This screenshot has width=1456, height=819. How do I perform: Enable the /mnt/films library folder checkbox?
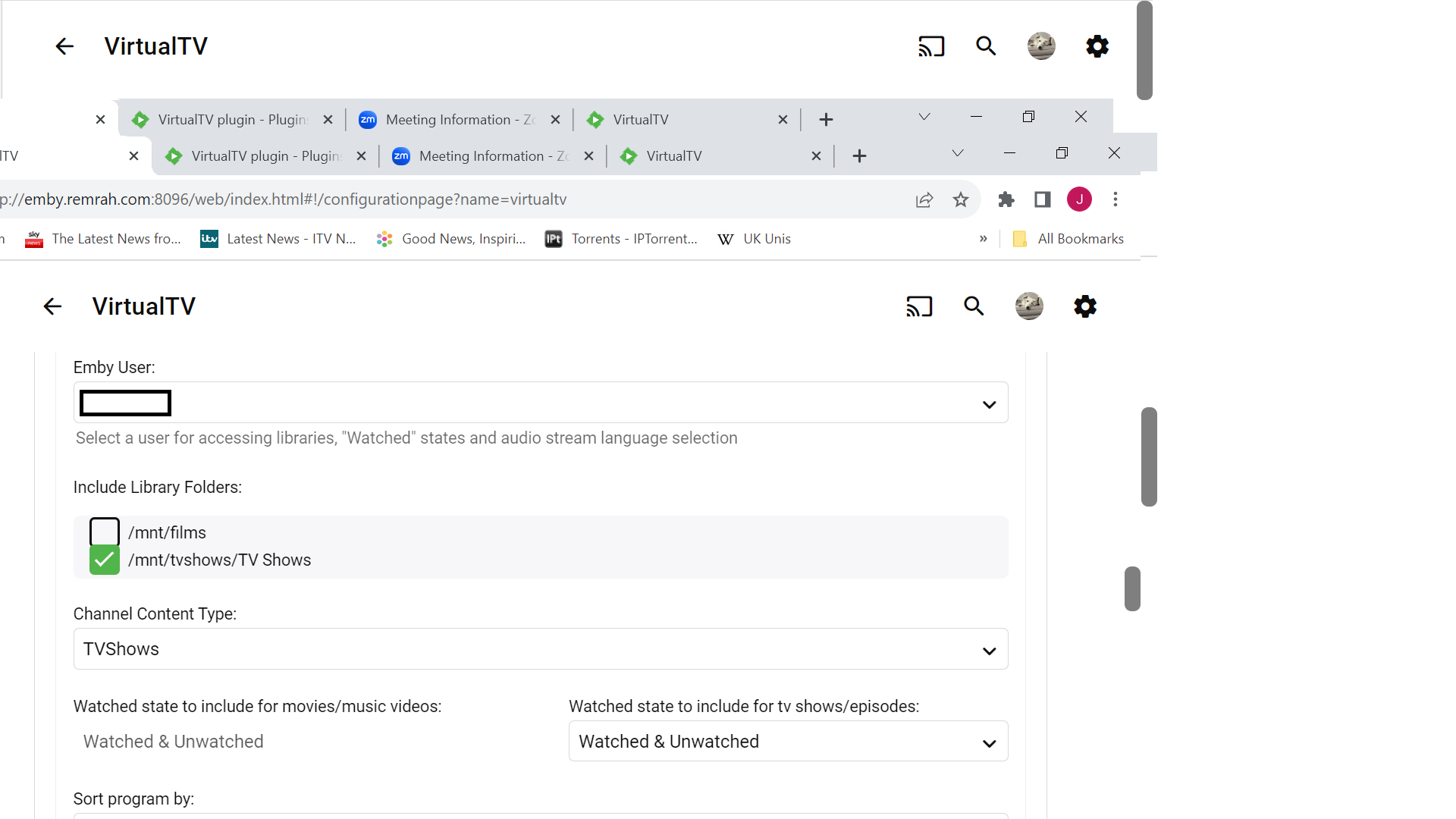[x=105, y=532]
